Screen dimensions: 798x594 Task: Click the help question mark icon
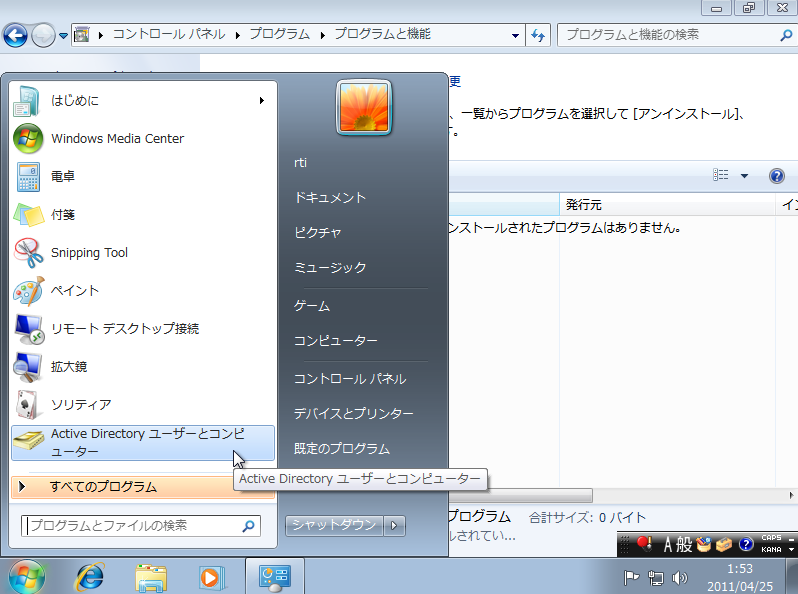777,176
